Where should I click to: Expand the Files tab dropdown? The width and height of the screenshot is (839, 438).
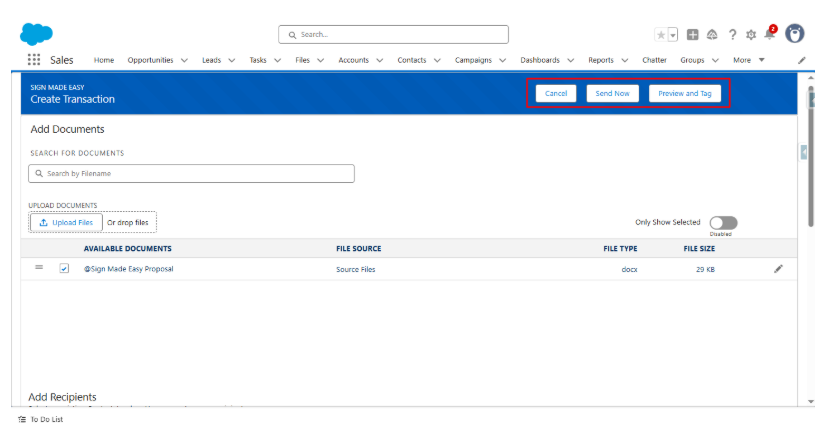[321, 60]
